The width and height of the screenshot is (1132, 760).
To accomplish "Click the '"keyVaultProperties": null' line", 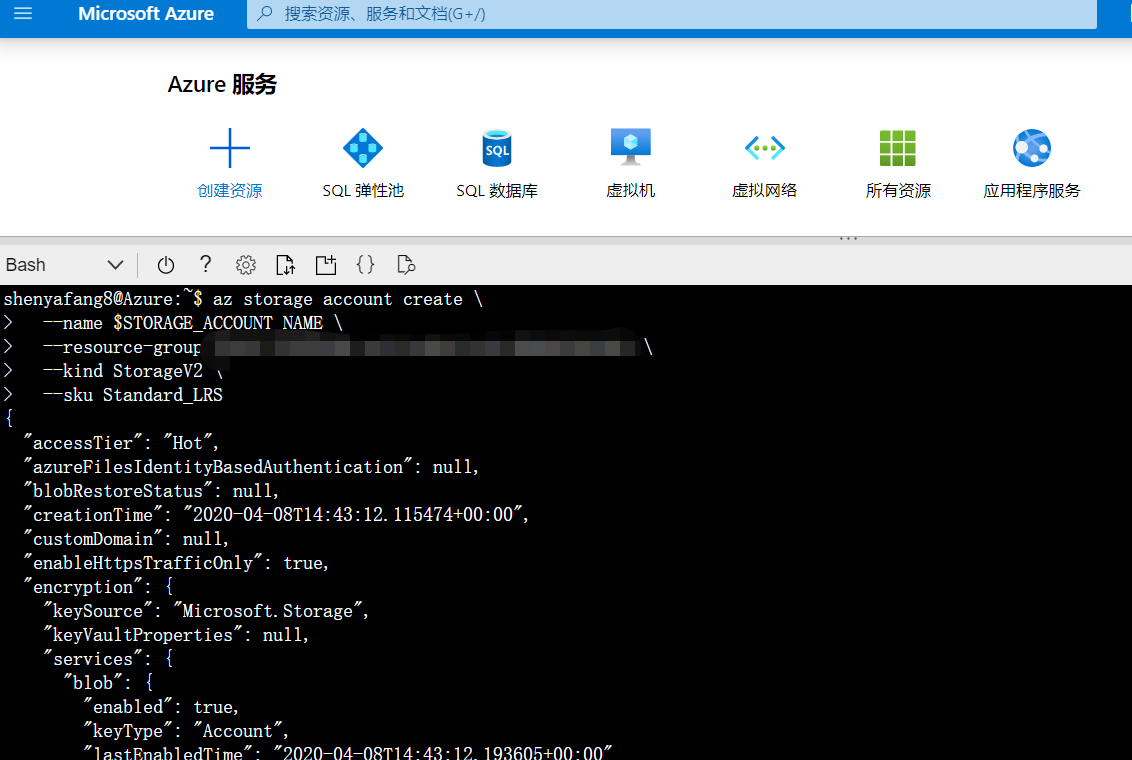I will (x=176, y=635).
